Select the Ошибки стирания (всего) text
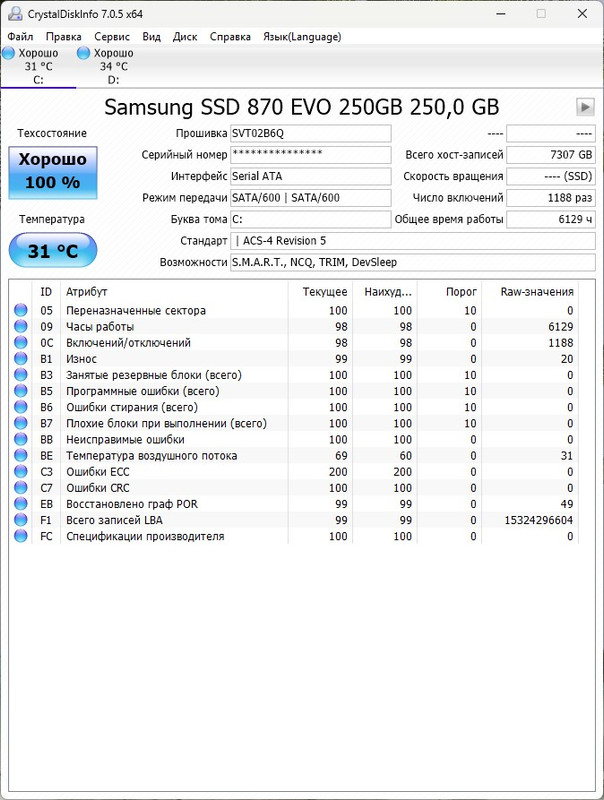This screenshot has width=604, height=800. point(132,407)
